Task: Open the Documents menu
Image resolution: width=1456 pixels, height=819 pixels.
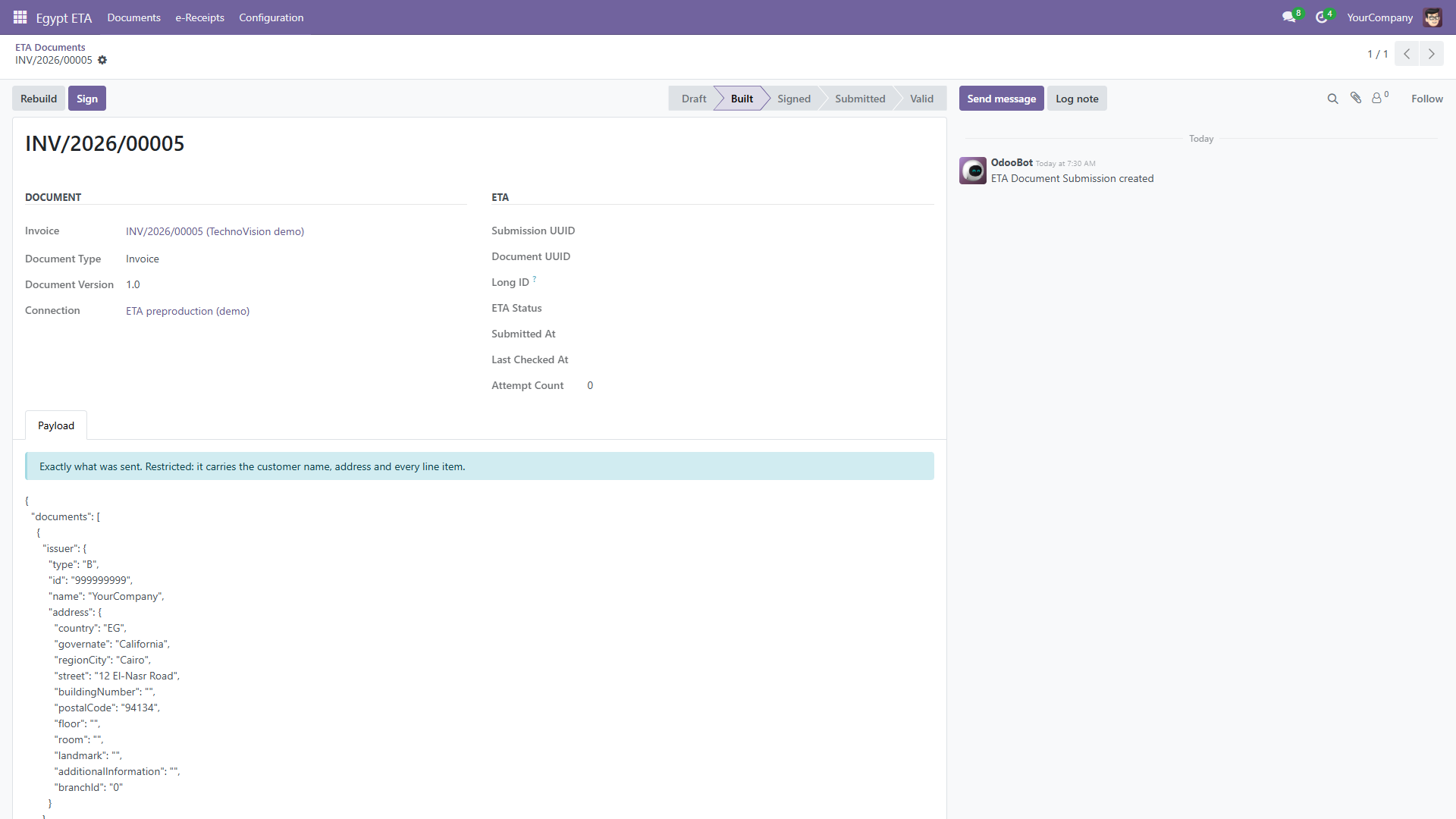Action: 134,17
